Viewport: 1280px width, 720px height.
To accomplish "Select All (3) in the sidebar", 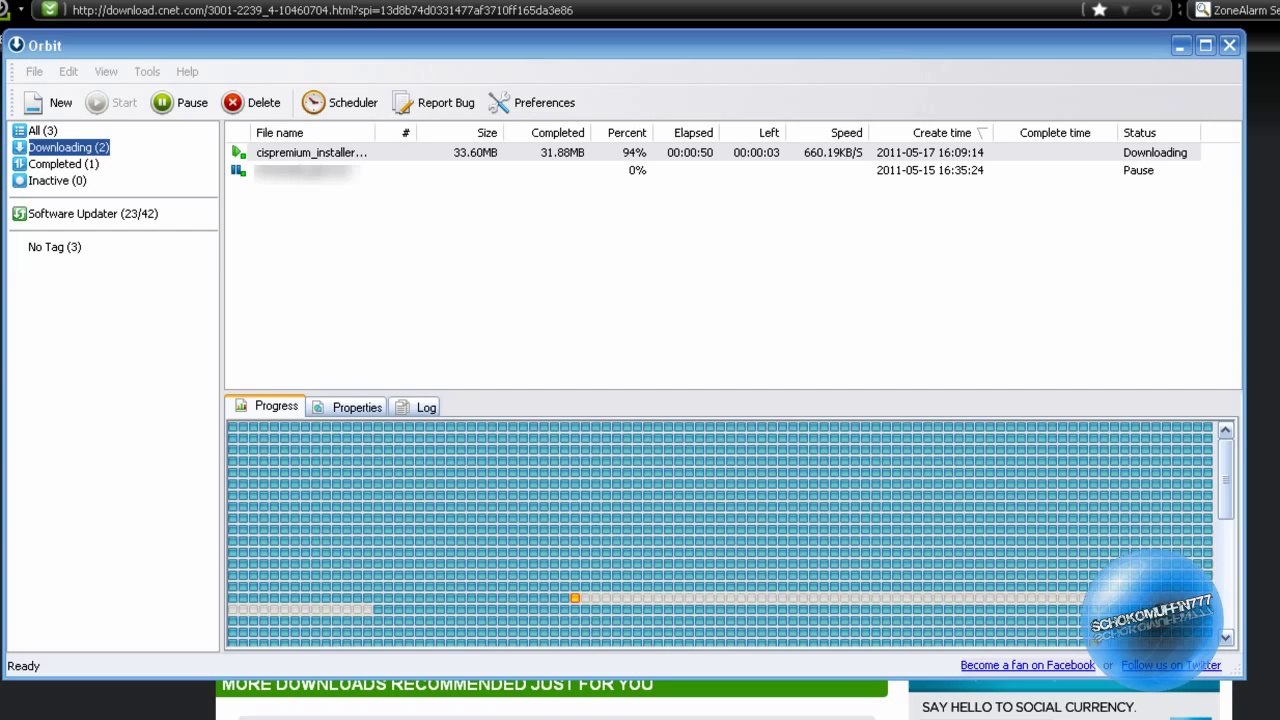I will click(x=43, y=131).
